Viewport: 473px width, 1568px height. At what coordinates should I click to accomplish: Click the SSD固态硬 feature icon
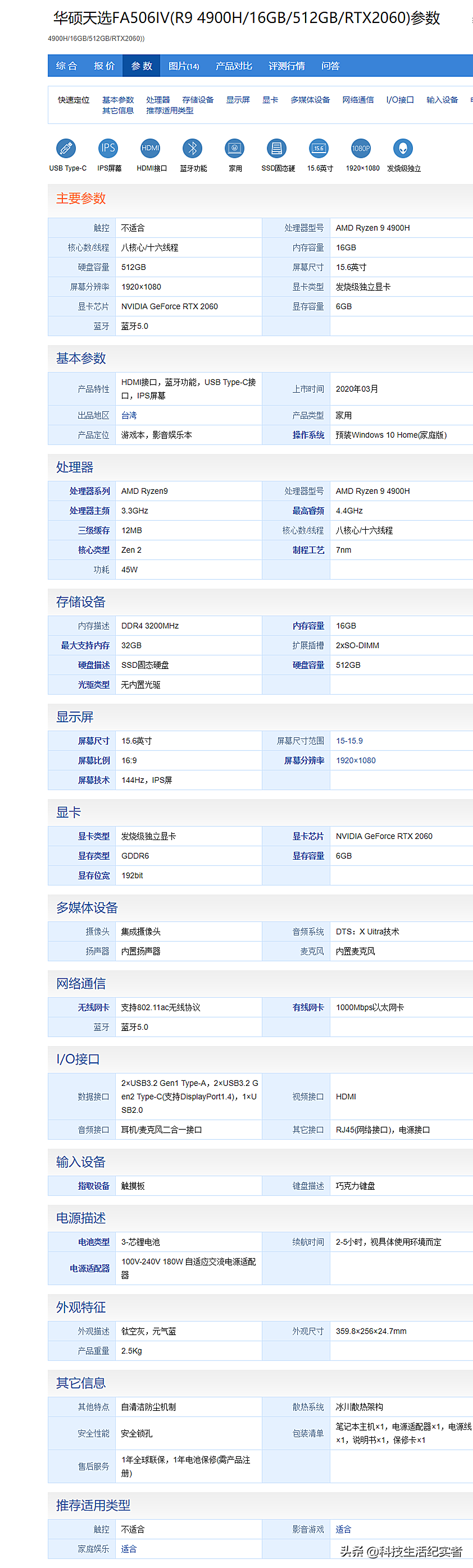click(277, 148)
